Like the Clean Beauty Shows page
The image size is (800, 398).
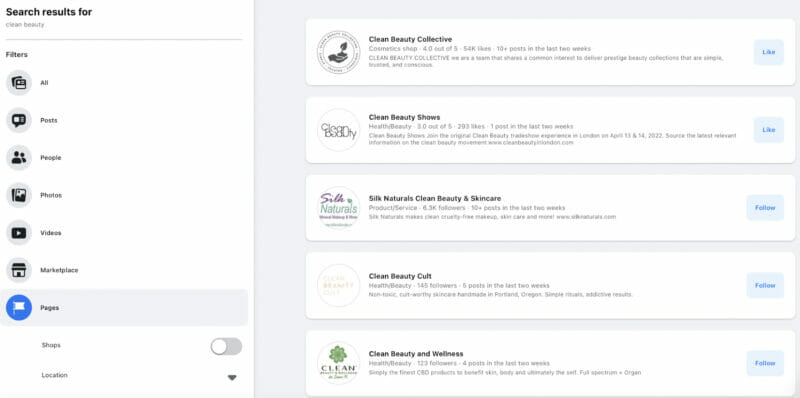[x=768, y=130]
